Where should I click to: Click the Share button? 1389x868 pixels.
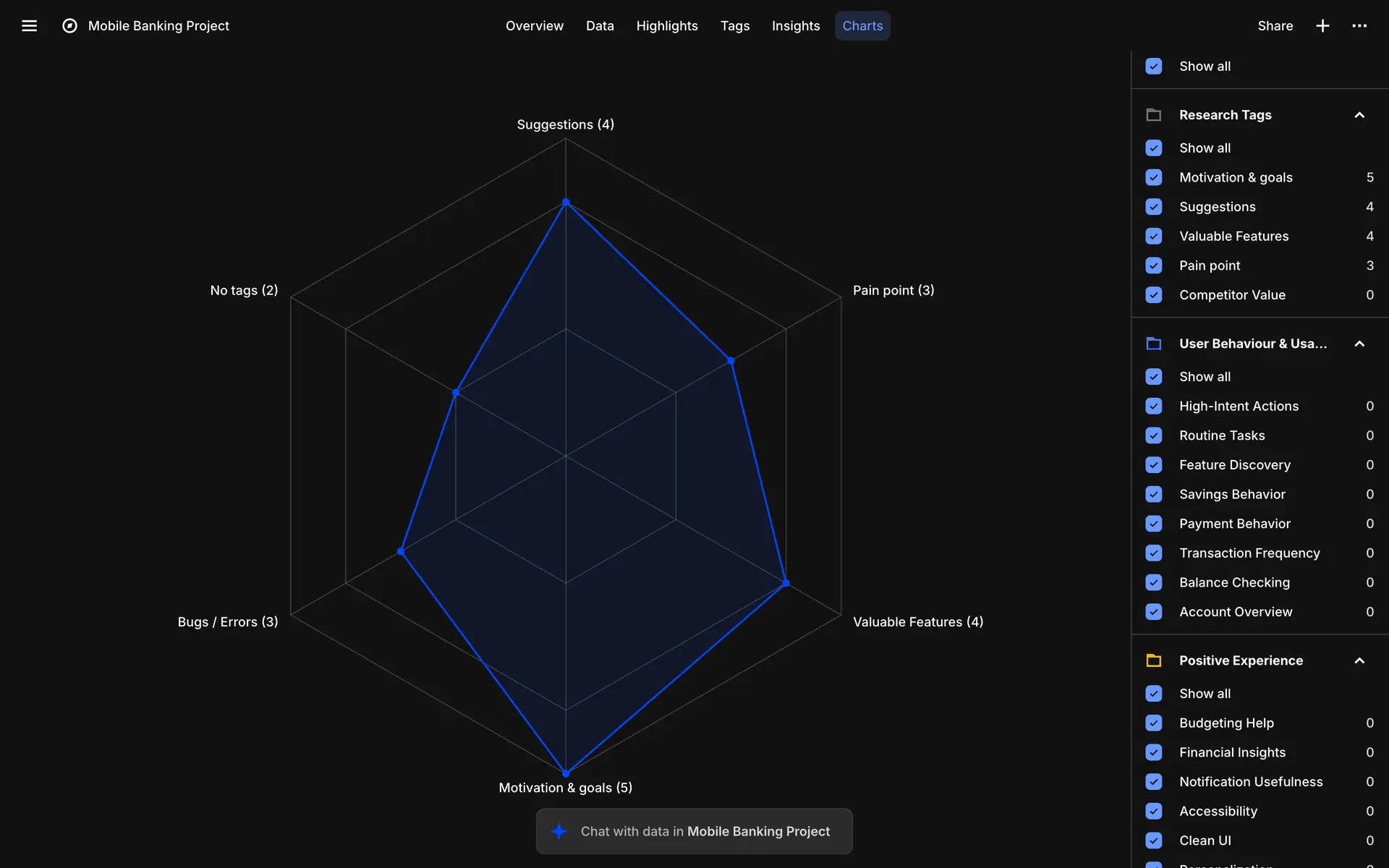[x=1275, y=26]
